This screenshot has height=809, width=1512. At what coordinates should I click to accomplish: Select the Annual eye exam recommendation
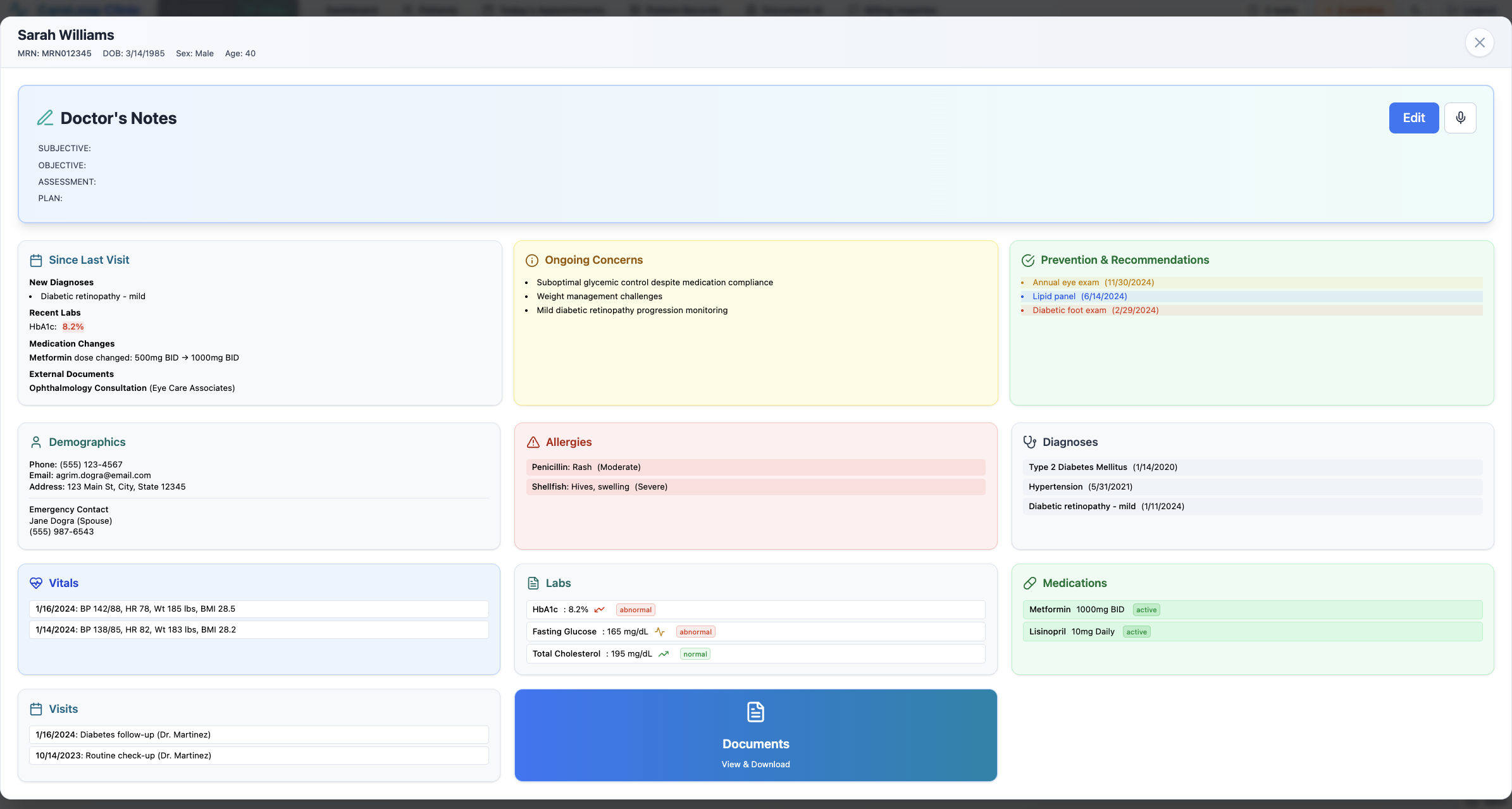tap(1093, 283)
